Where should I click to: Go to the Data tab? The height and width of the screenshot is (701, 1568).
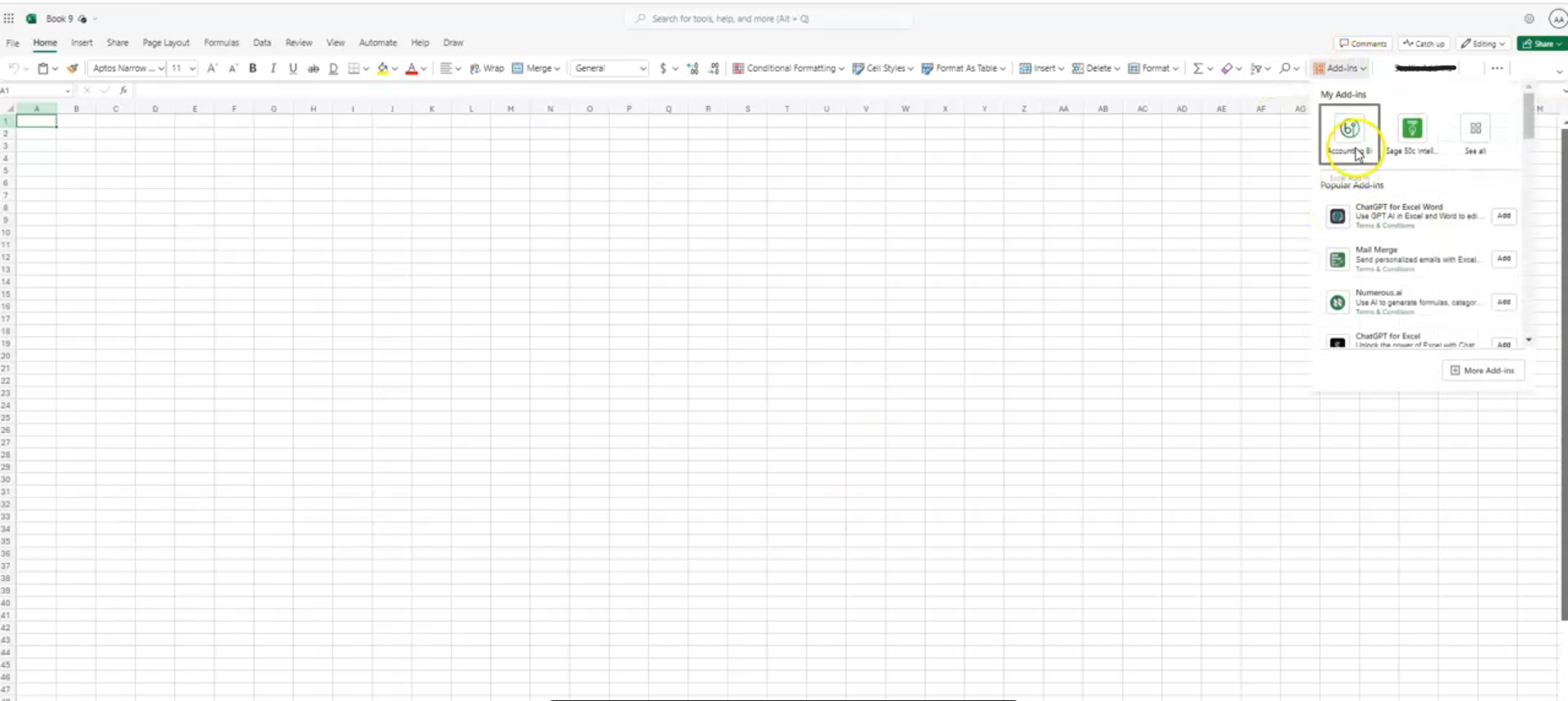pyautogui.click(x=262, y=42)
